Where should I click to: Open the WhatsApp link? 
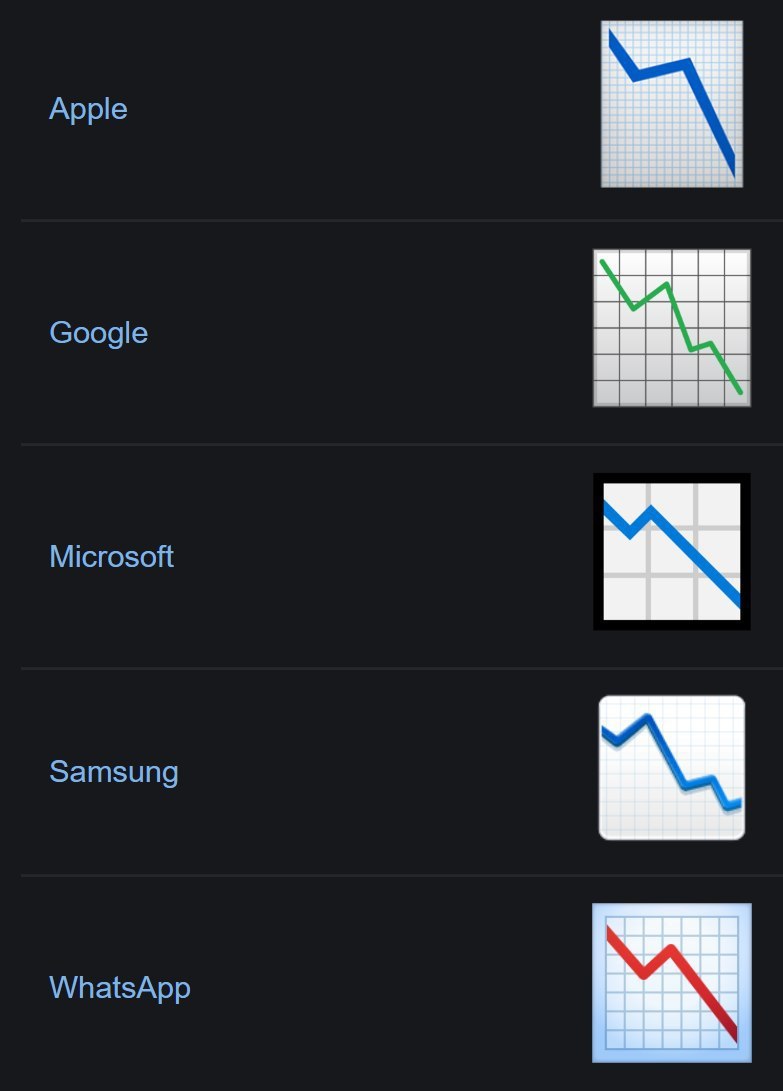click(x=120, y=987)
